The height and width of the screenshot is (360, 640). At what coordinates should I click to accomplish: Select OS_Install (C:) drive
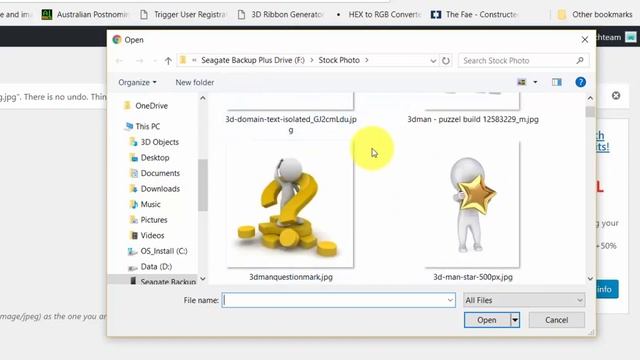point(158,251)
